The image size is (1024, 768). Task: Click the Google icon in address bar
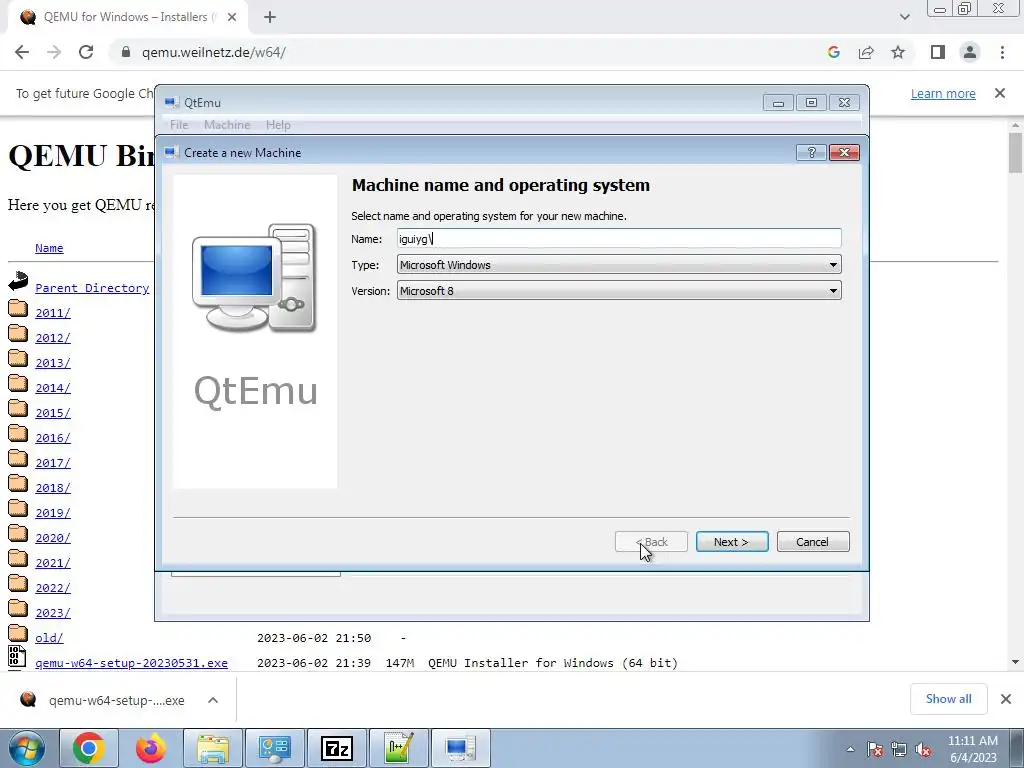[833, 52]
